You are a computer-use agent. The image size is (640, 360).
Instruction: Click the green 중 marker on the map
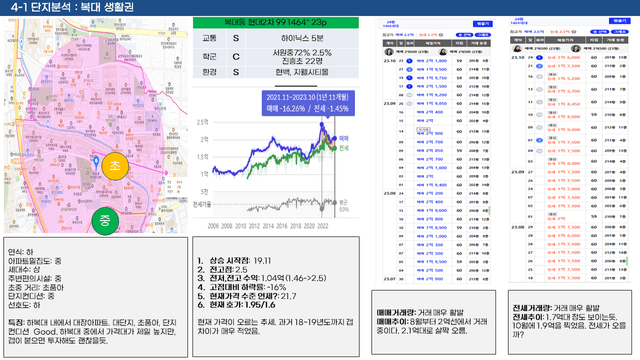tap(105, 221)
